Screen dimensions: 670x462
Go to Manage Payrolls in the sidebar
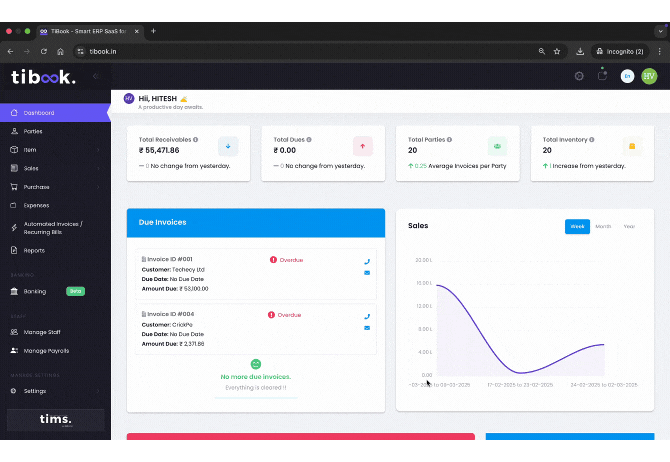pos(46,351)
